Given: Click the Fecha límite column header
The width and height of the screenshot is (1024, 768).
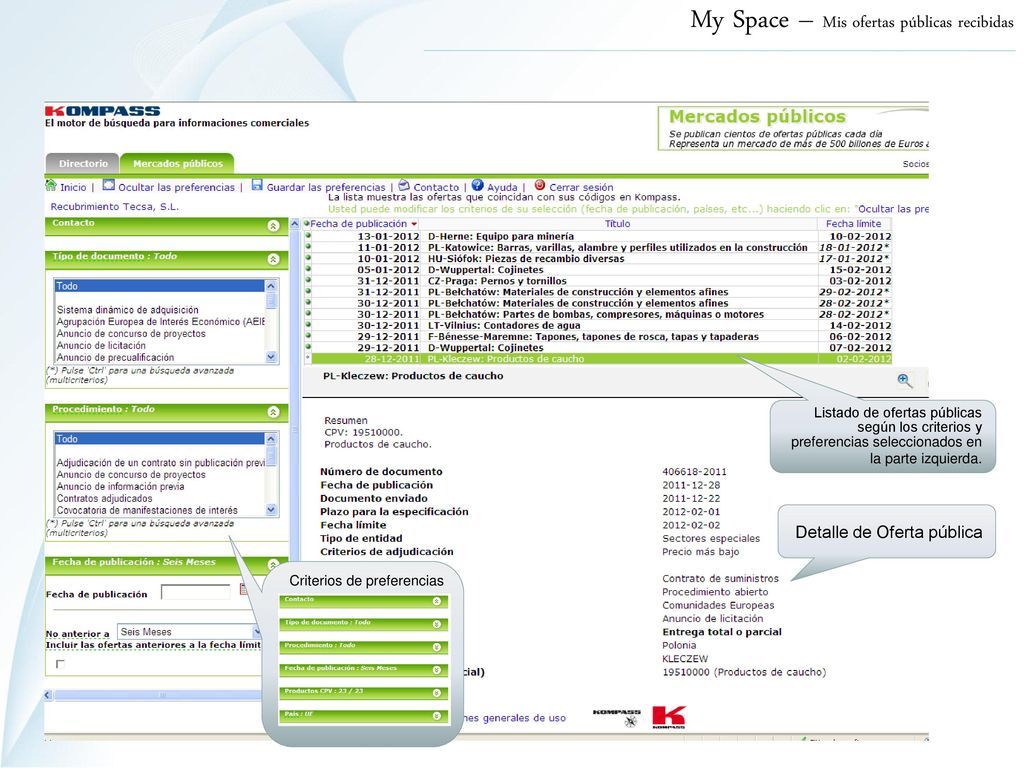Looking at the screenshot, I should click(854, 223).
